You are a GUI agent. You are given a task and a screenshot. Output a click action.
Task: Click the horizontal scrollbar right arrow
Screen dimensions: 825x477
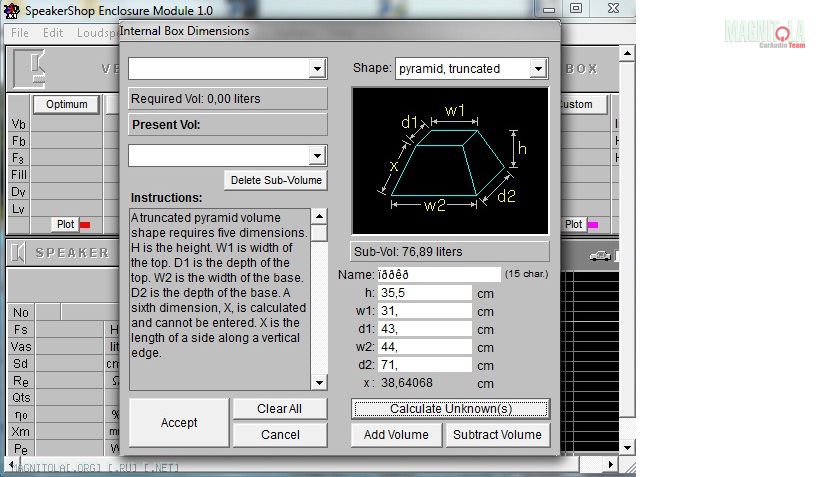coord(610,464)
